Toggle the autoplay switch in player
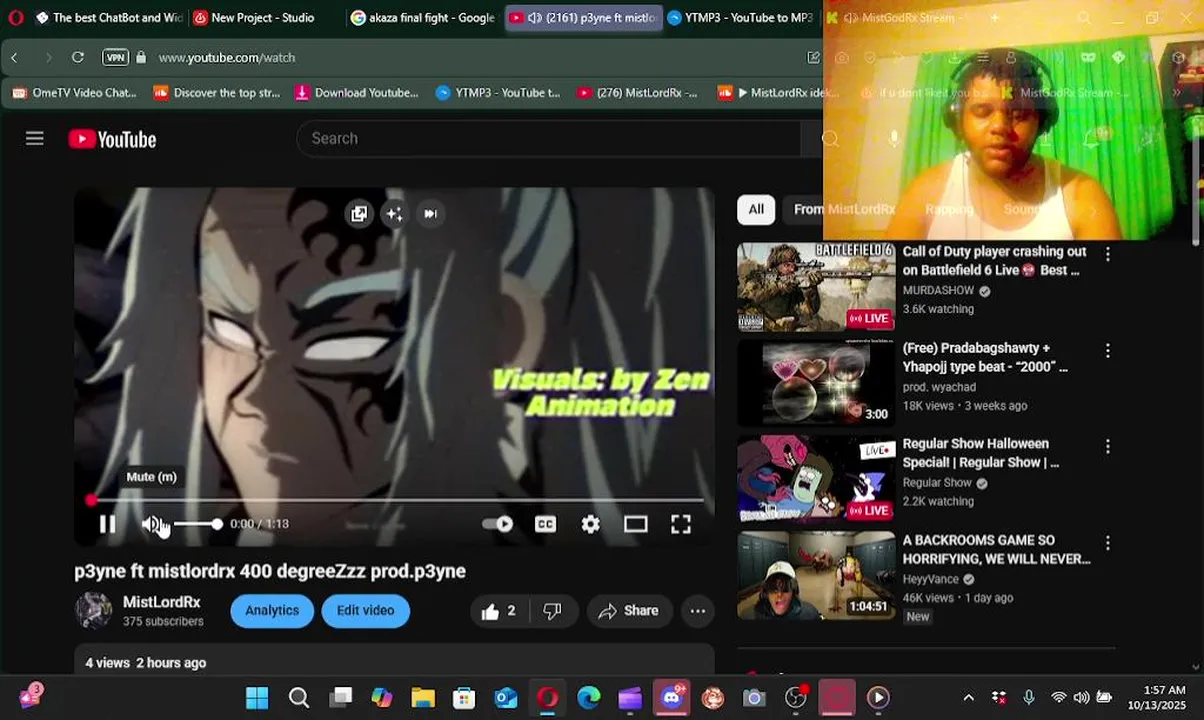 click(x=497, y=524)
